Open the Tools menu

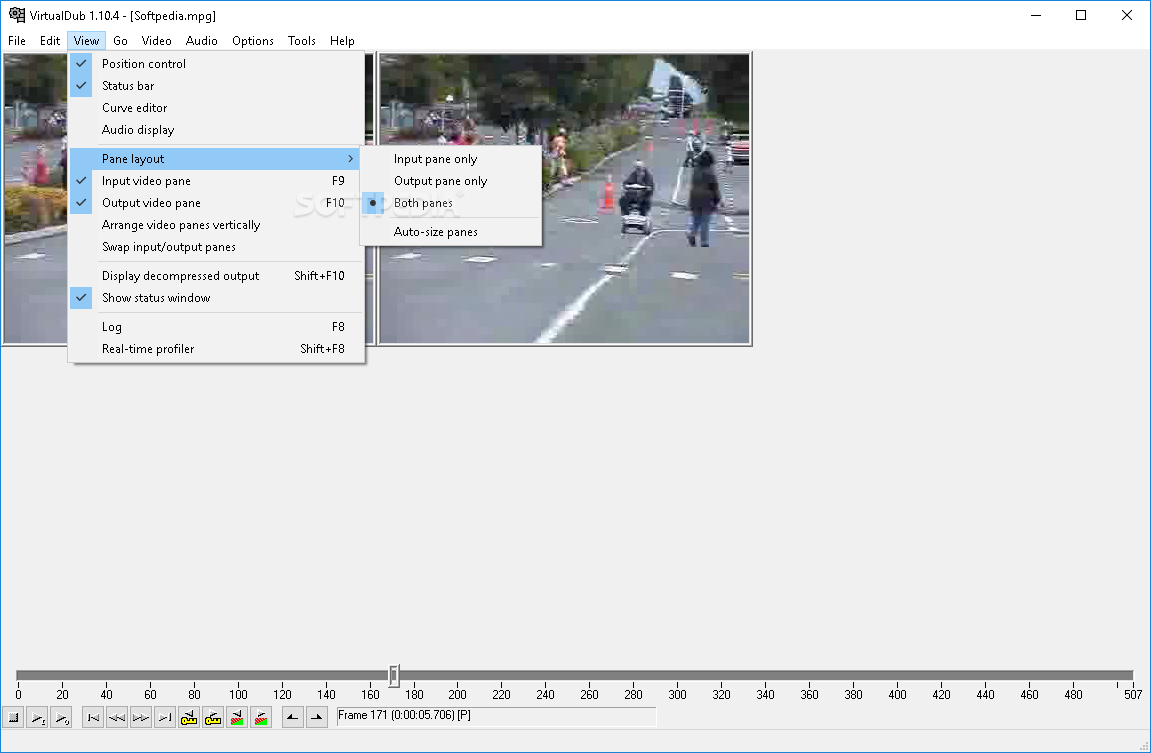[302, 41]
